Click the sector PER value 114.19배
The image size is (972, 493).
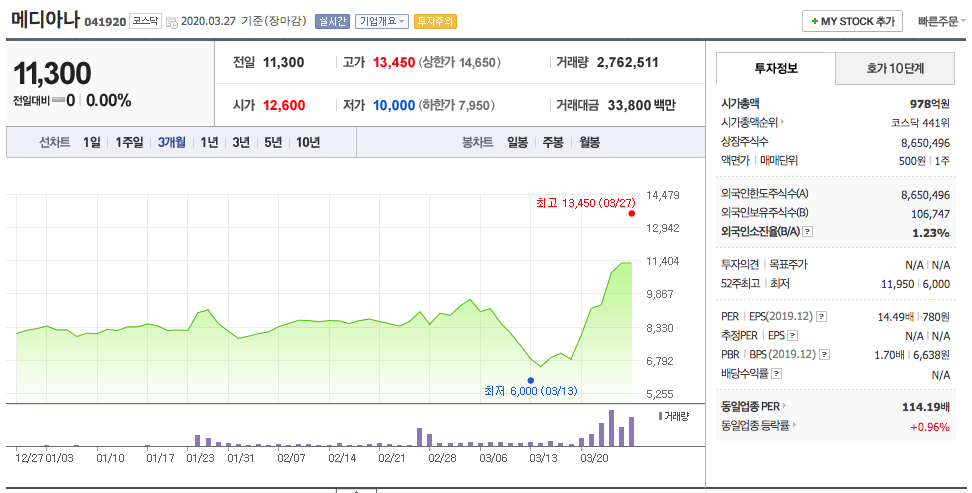pos(926,407)
